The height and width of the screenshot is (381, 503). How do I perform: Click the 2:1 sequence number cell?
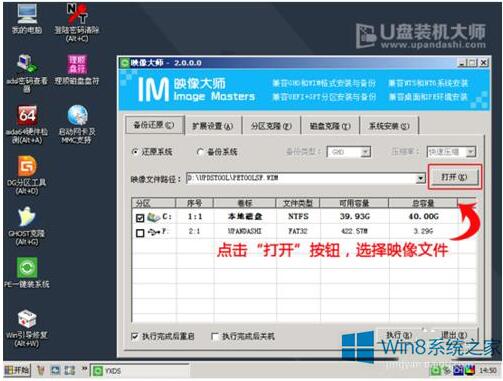(x=194, y=231)
